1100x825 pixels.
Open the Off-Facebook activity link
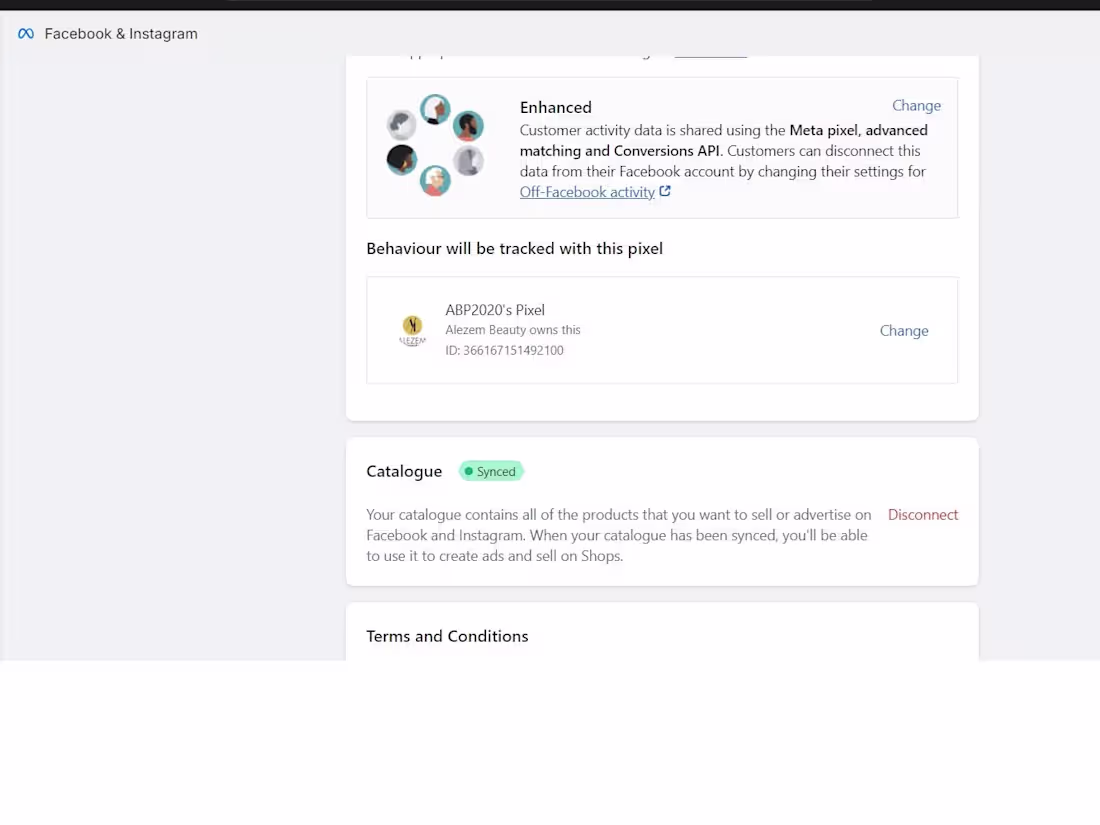tap(587, 192)
